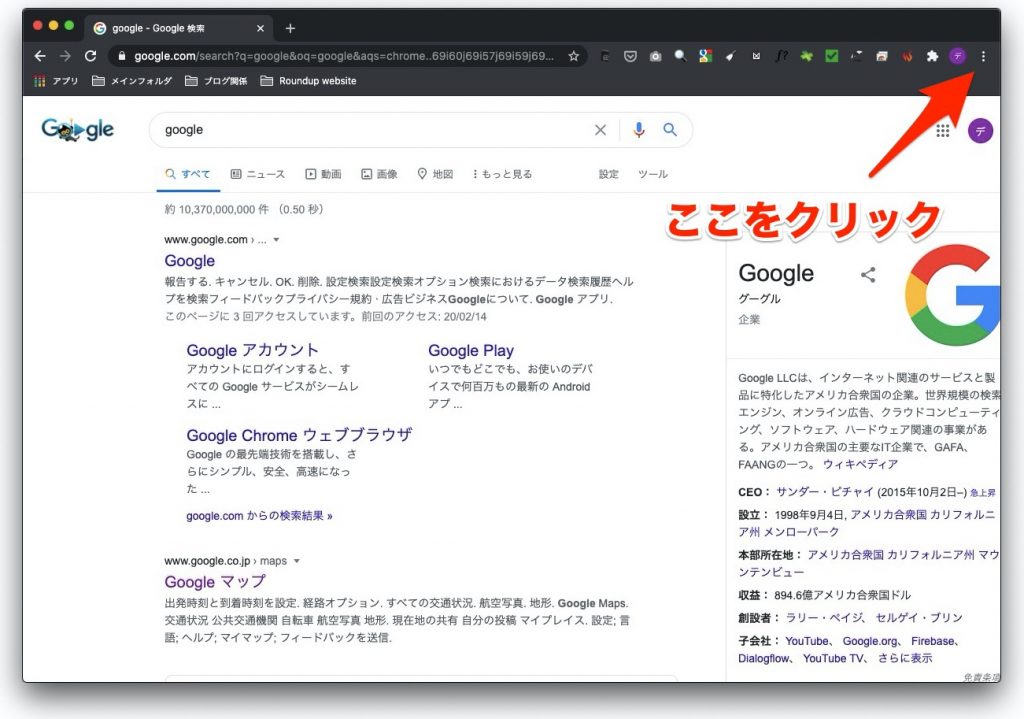Screen dimensions: 1024x719
Task: Click the address bar URL field
Action: 344,56
